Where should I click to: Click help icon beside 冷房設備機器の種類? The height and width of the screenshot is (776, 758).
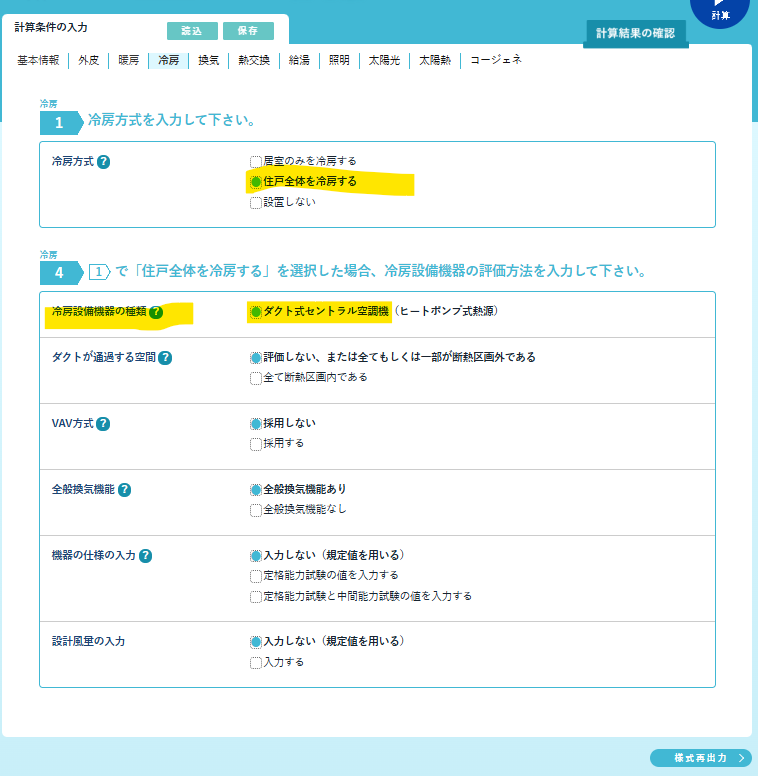pyautogui.click(x=156, y=312)
